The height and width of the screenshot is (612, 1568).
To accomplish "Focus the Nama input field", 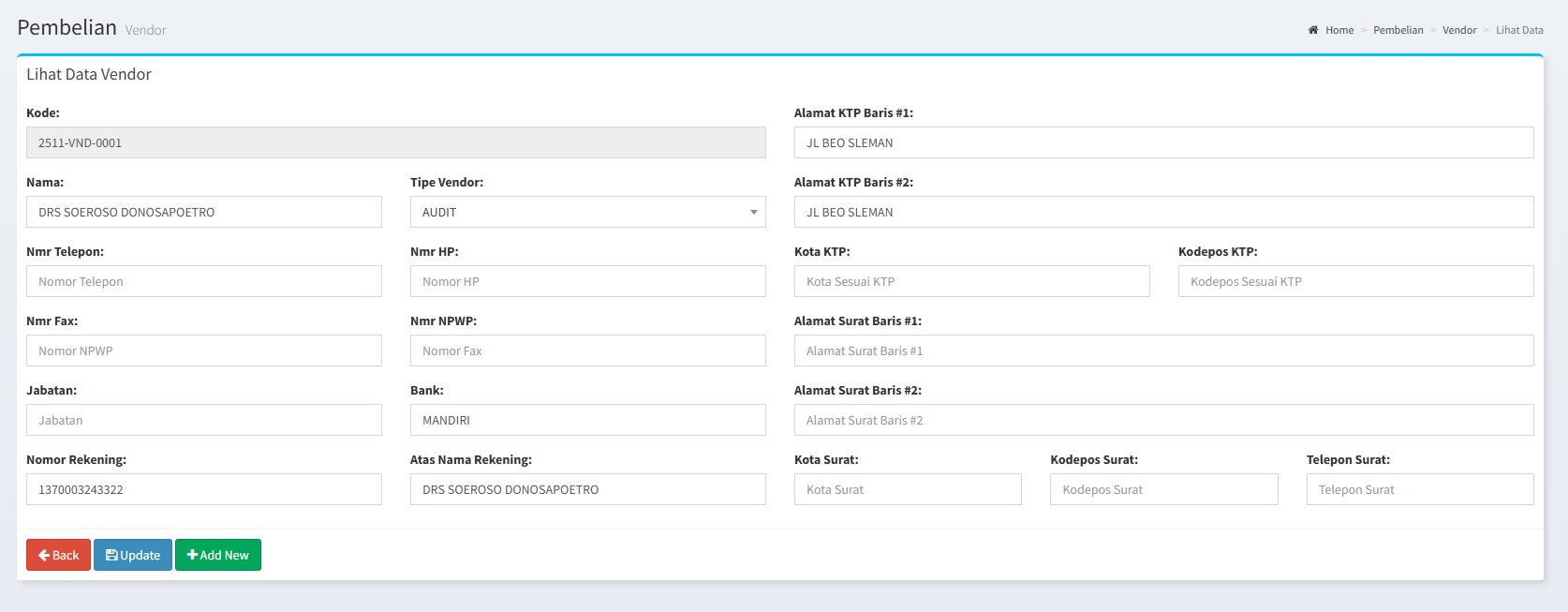I will 203,212.
